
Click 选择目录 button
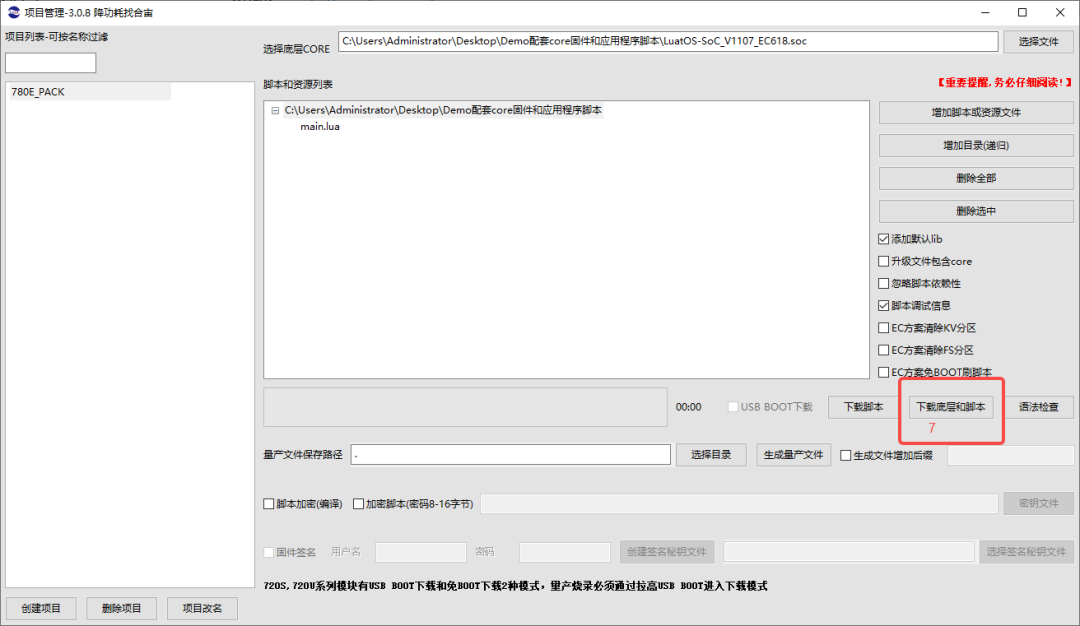pyautogui.click(x=711, y=455)
